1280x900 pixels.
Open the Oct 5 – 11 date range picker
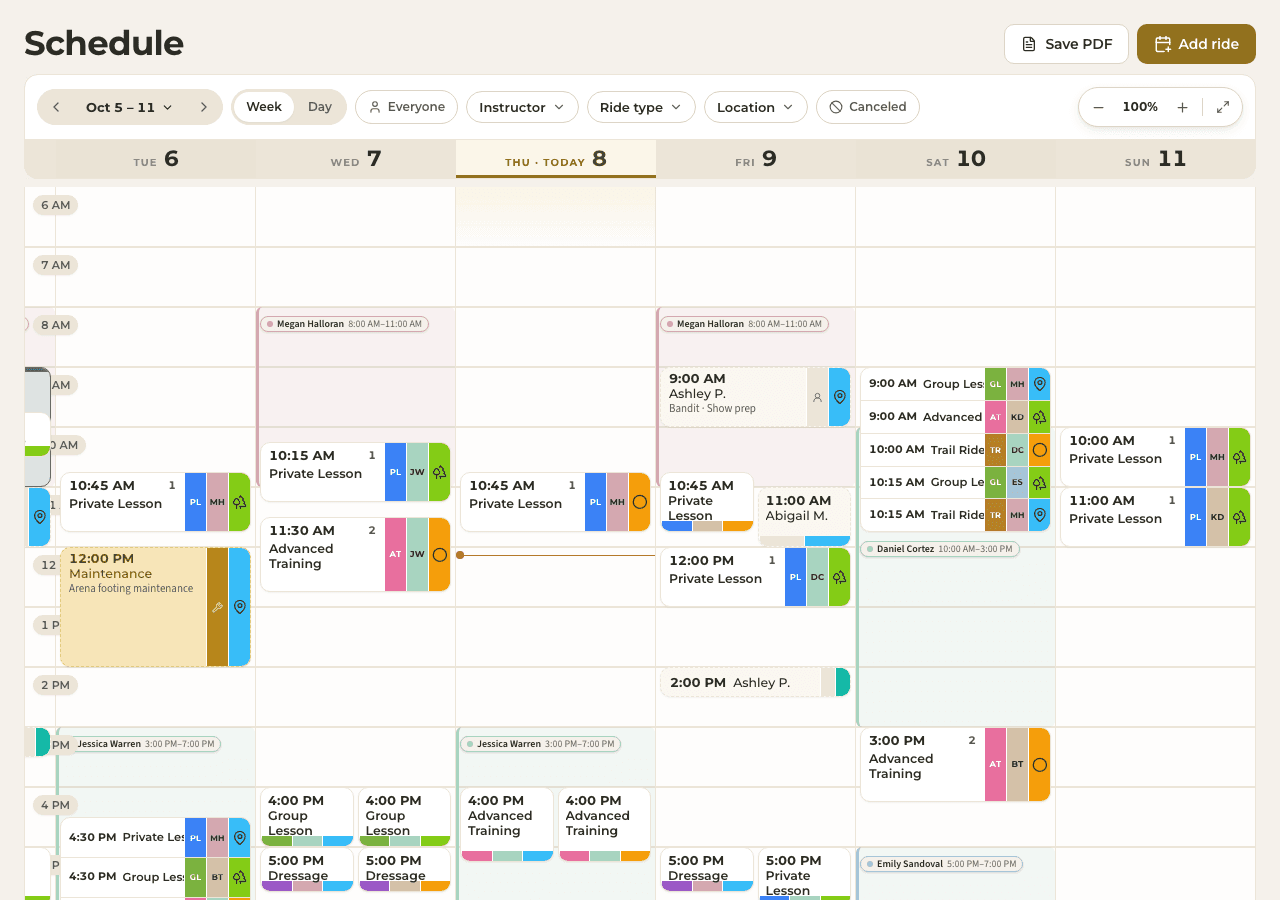point(129,107)
